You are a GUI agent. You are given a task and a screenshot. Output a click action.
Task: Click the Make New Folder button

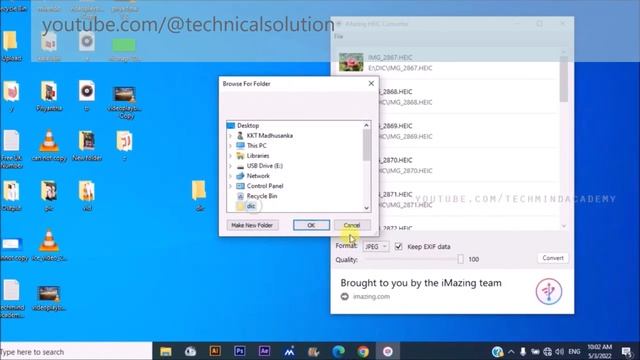point(252,225)
